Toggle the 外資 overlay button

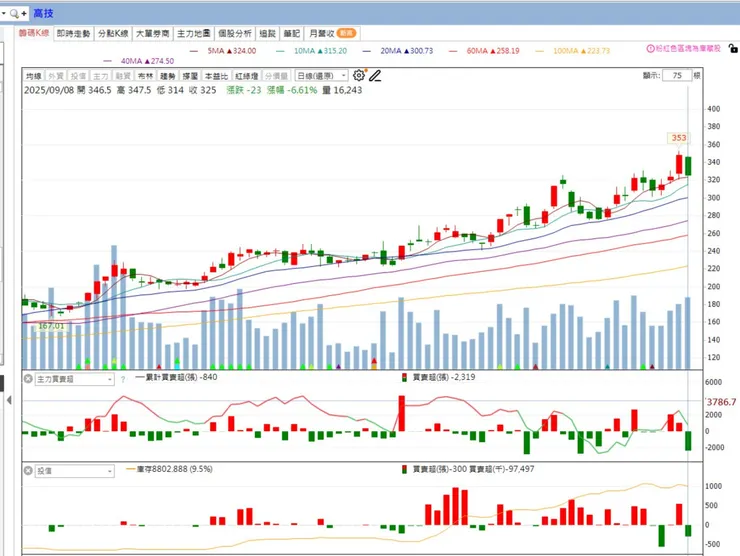56,76
